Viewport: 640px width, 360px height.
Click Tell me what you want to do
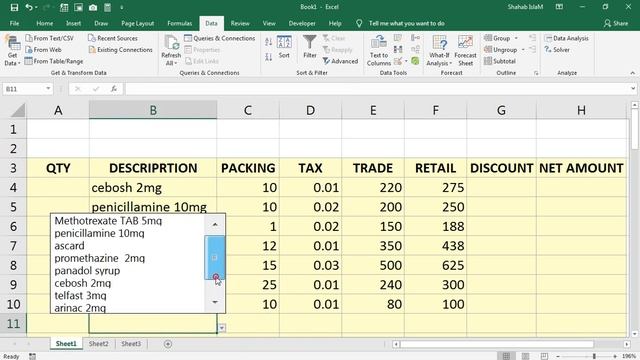pyautogui.click(x=407, y=23)
